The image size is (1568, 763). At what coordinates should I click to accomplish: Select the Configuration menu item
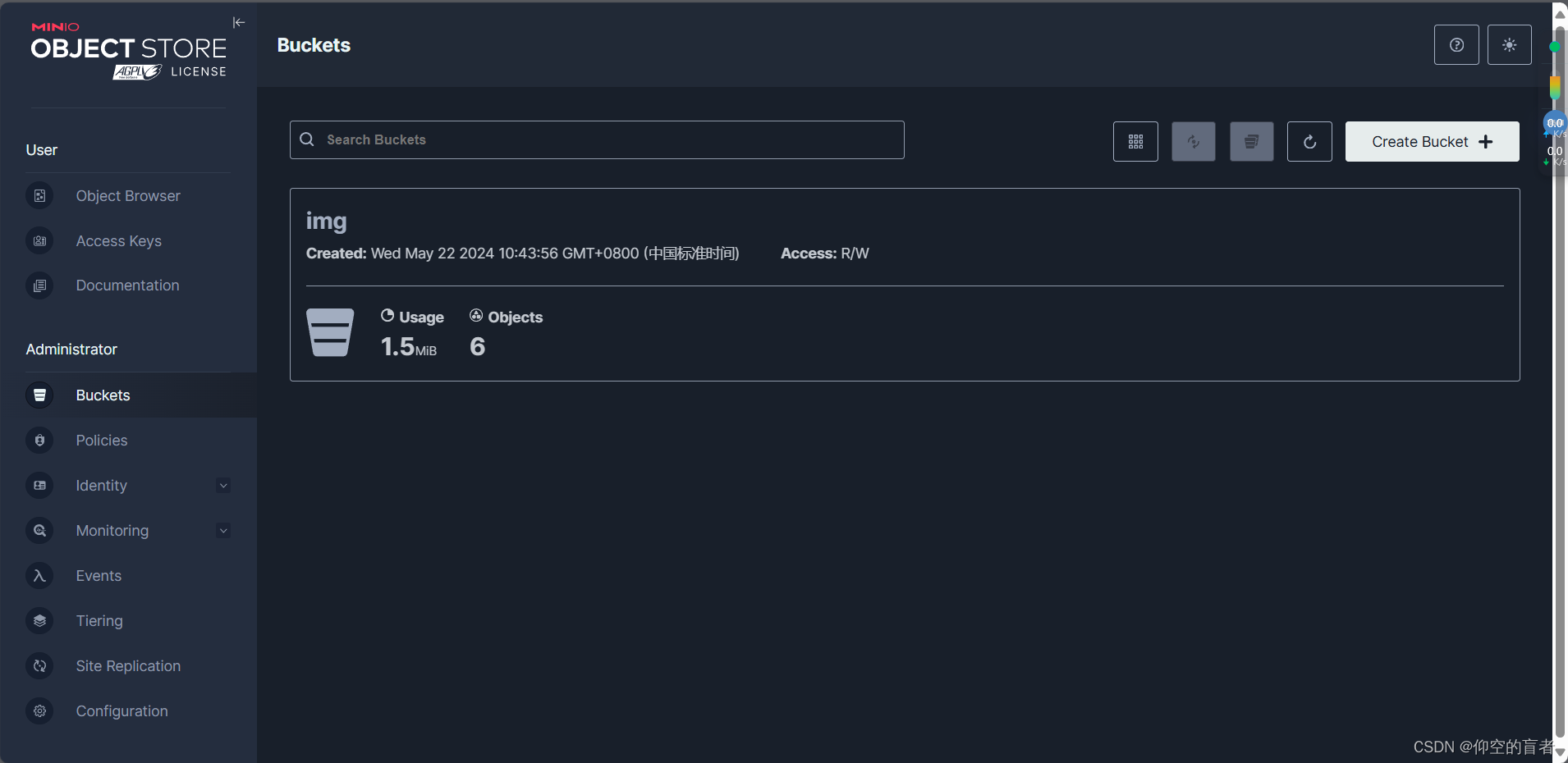121,710
